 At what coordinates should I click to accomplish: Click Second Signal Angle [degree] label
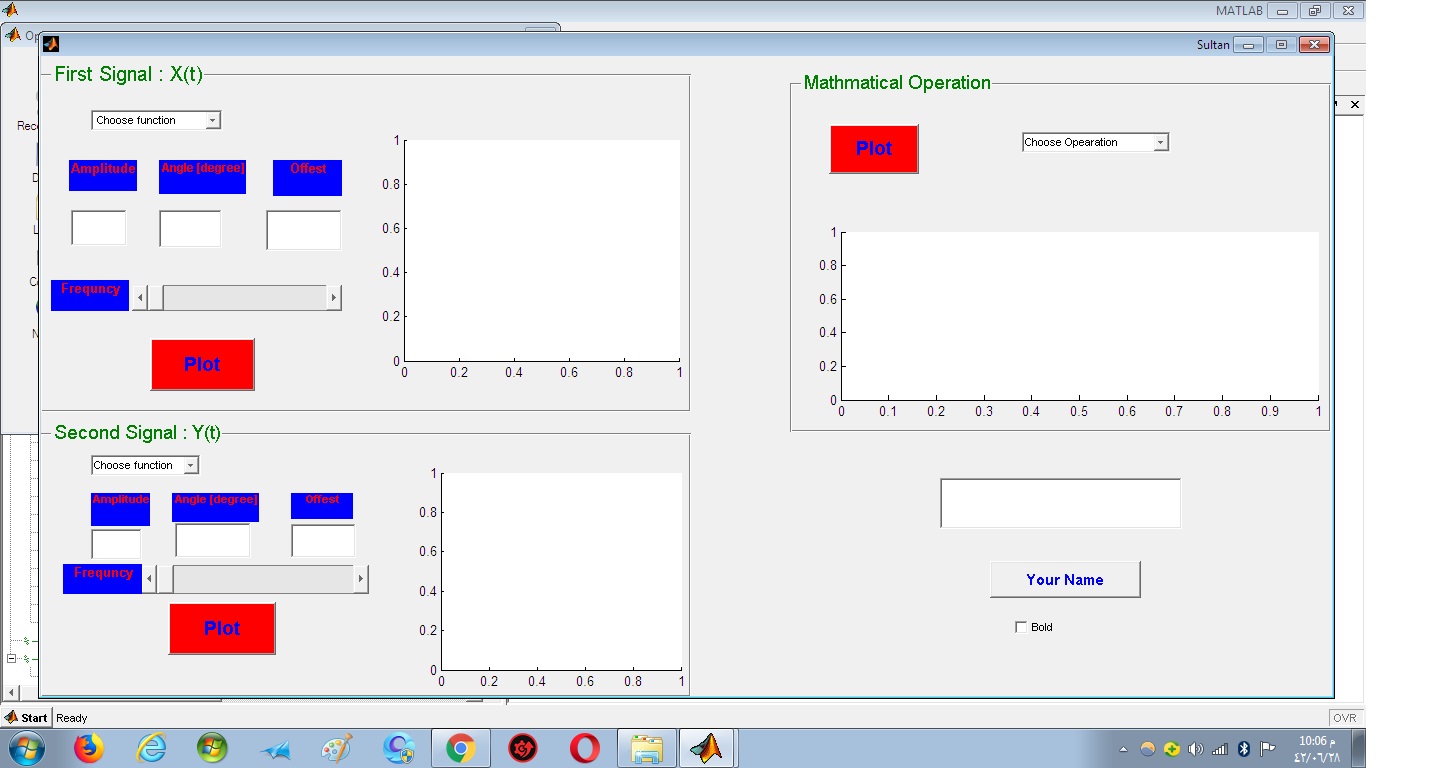click(216, 507)
